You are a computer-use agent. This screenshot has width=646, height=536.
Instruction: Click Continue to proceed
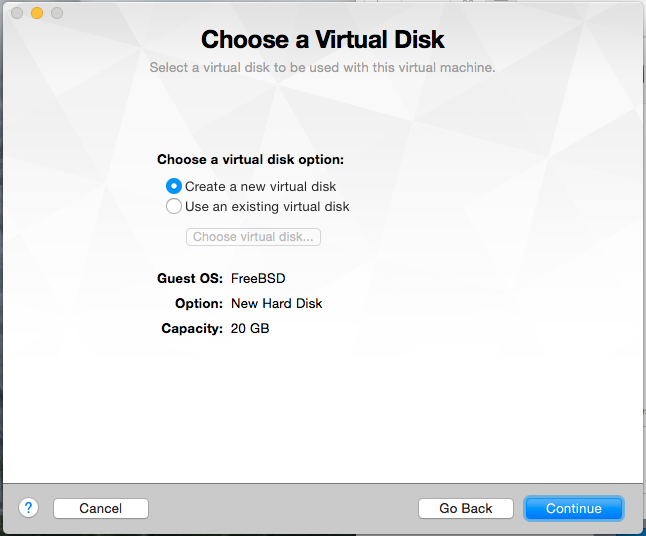573,508
